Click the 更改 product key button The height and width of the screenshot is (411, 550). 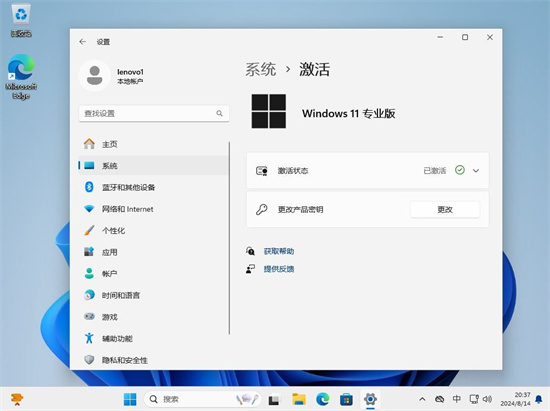click(445, 210)
